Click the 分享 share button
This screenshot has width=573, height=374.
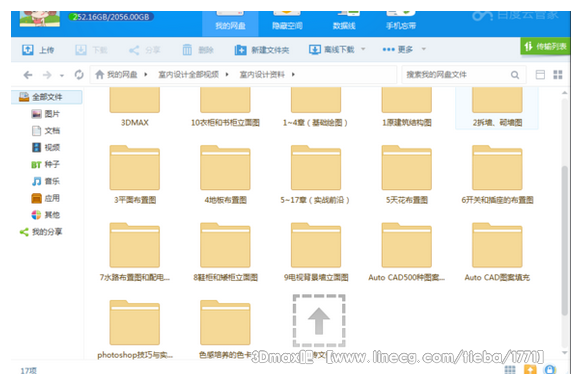[x=144, y=50]
